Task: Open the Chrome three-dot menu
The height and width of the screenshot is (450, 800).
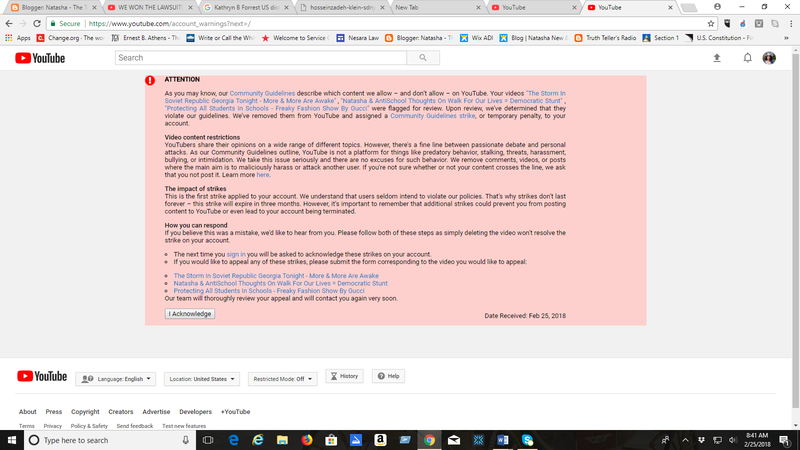Action: 788,22
